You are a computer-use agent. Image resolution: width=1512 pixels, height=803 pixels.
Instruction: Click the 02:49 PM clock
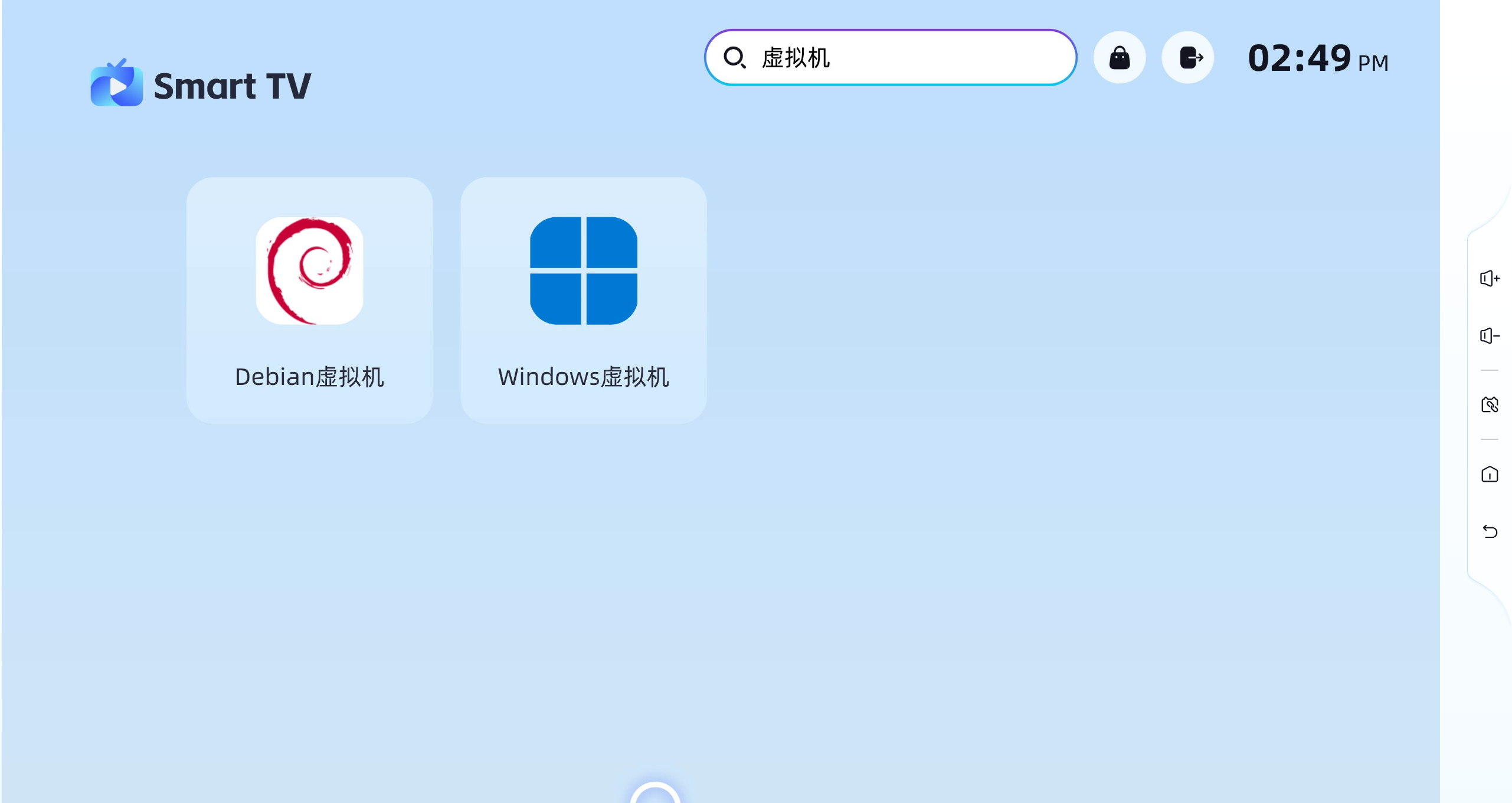point(1318,58)
